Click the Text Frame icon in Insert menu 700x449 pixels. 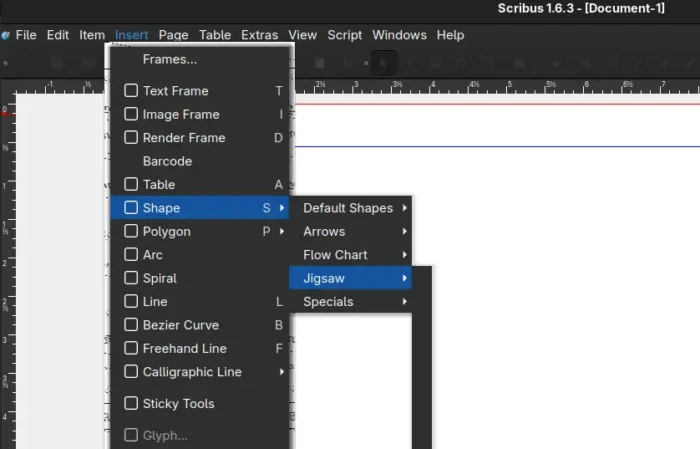click(131, 91)
